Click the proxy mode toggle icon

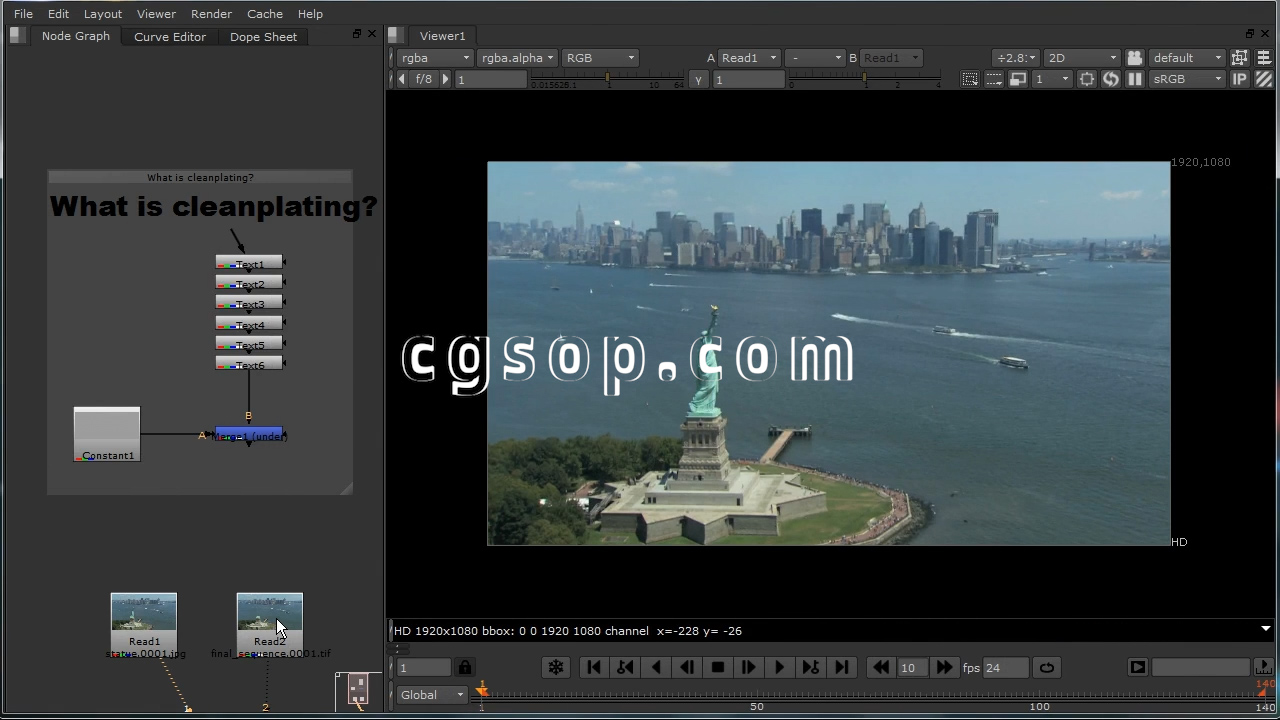[x=1018, y=79]
